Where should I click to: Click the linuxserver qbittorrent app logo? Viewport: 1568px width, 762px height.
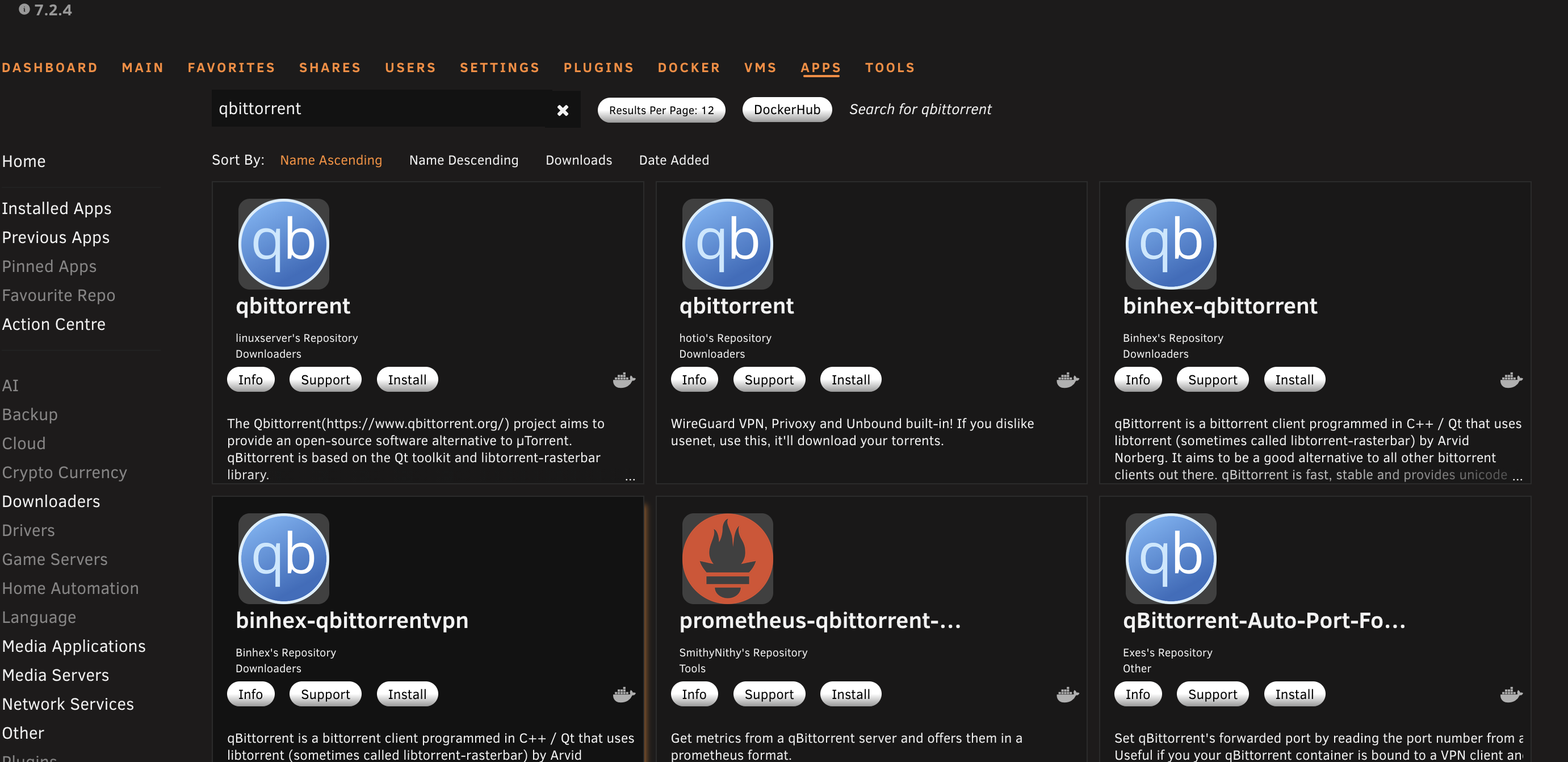click(284, 244)
